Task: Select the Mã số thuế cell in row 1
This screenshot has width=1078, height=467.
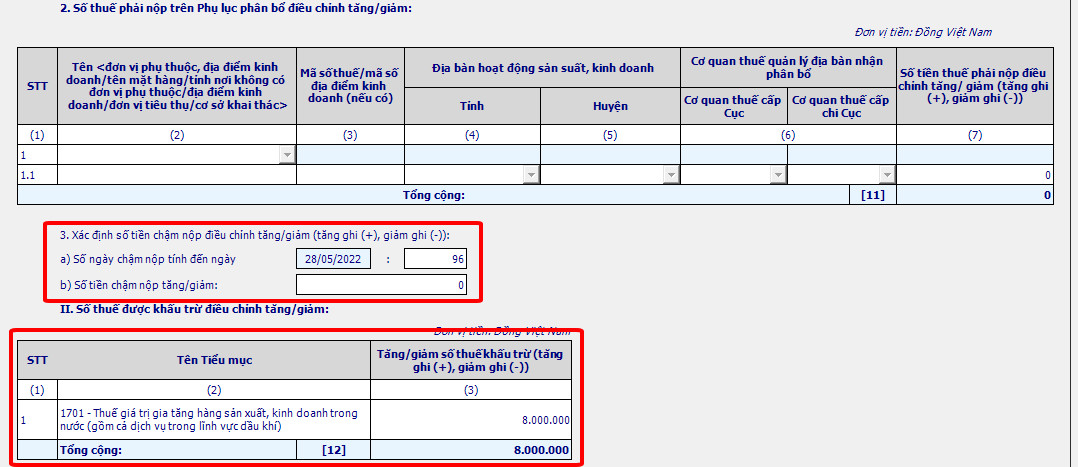Action: coord(350,155)
